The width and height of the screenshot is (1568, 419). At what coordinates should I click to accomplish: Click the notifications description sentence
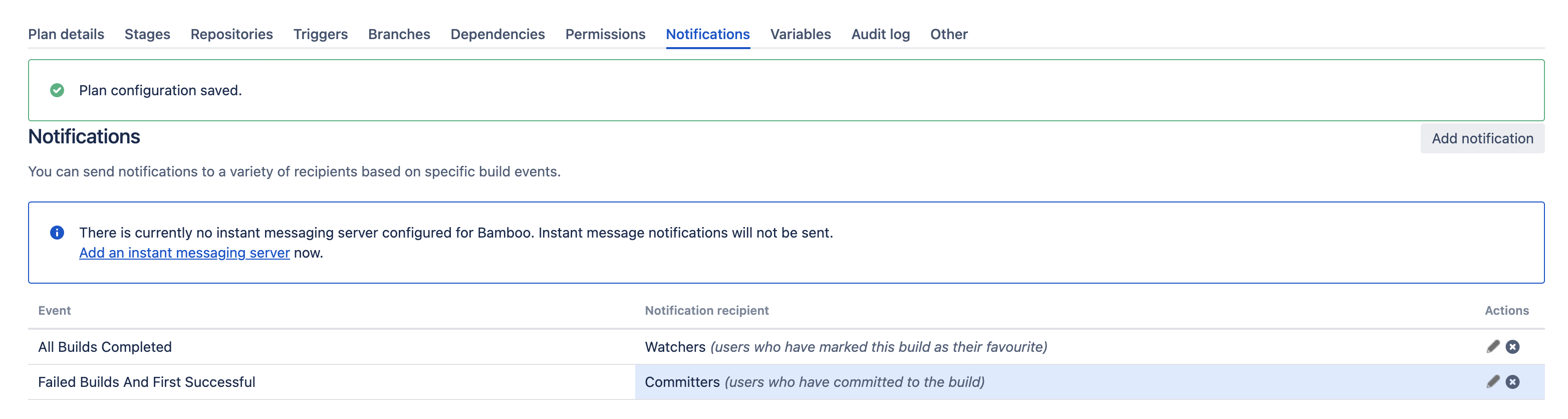click(x=295, y=172)
